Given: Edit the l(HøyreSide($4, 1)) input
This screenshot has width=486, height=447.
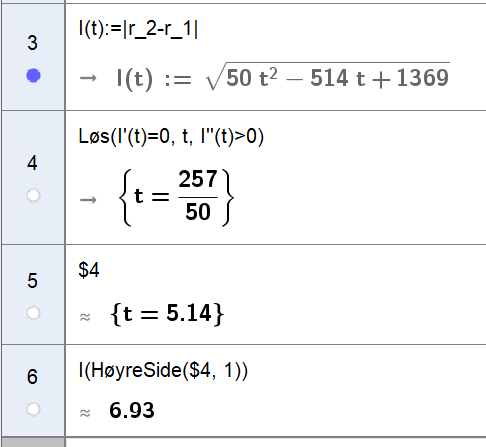Looking at the screenshot, I should coord(163,370).
